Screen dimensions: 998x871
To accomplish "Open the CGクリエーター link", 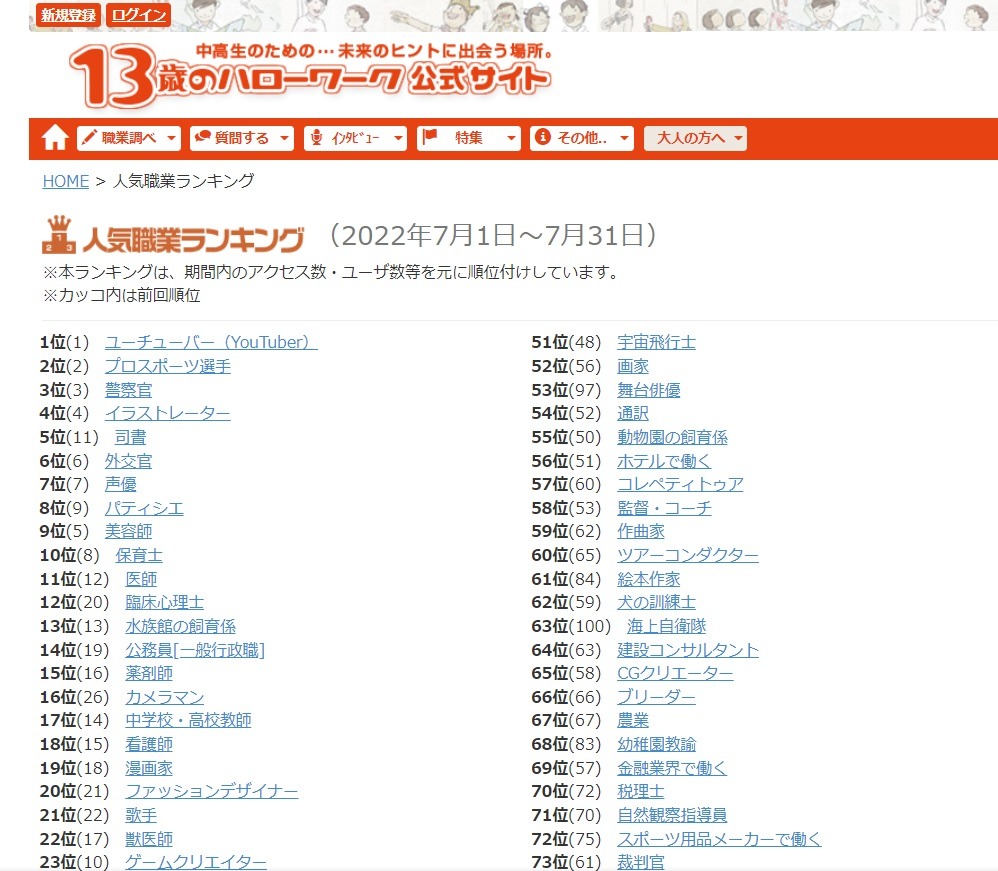I will coord(675,674).
